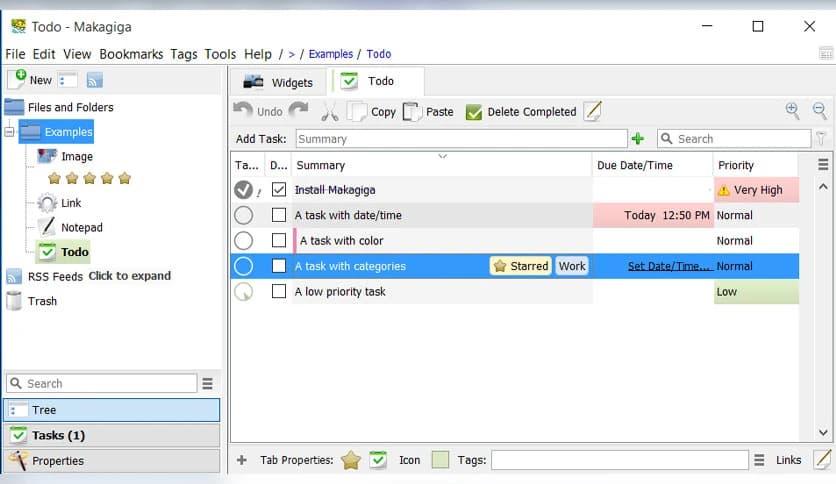The width and height of the screenshot is (836, 484).
Task: Click the Copy toolbar button
Action: point(372,111)
